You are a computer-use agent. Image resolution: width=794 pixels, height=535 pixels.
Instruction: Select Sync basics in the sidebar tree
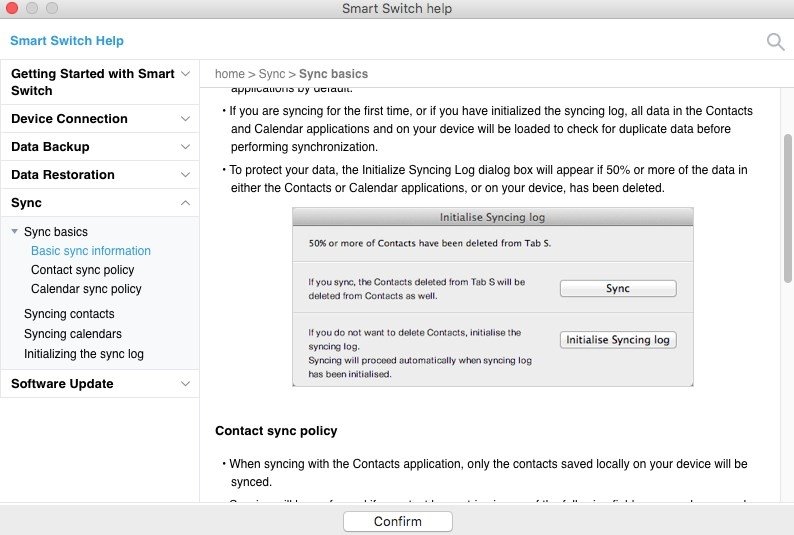[x=56, y=232]
